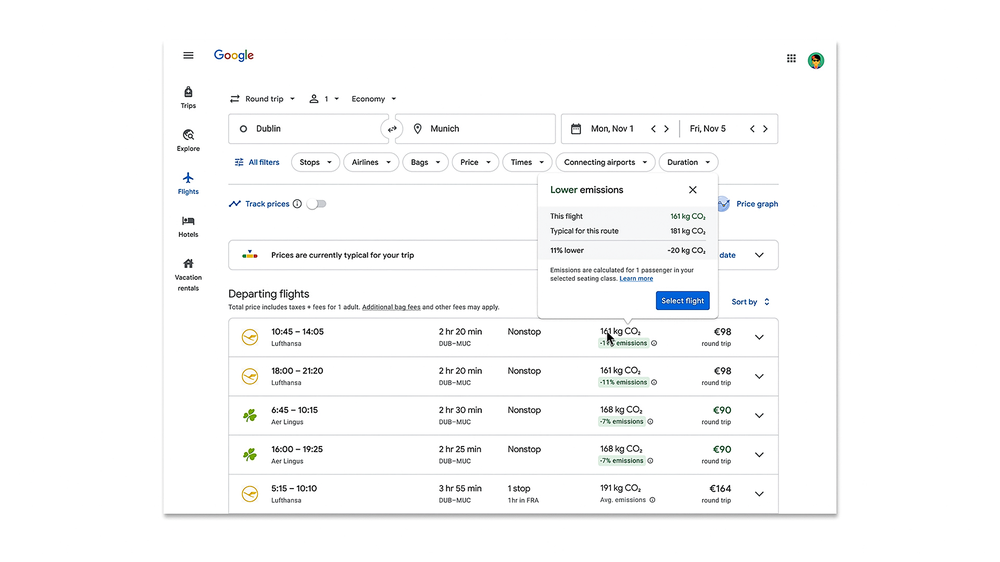Image resolution: width=1000 pixels, height=562 pixels.
Task: Open the Economy class dropdown
Action: (x=374, y=99)
